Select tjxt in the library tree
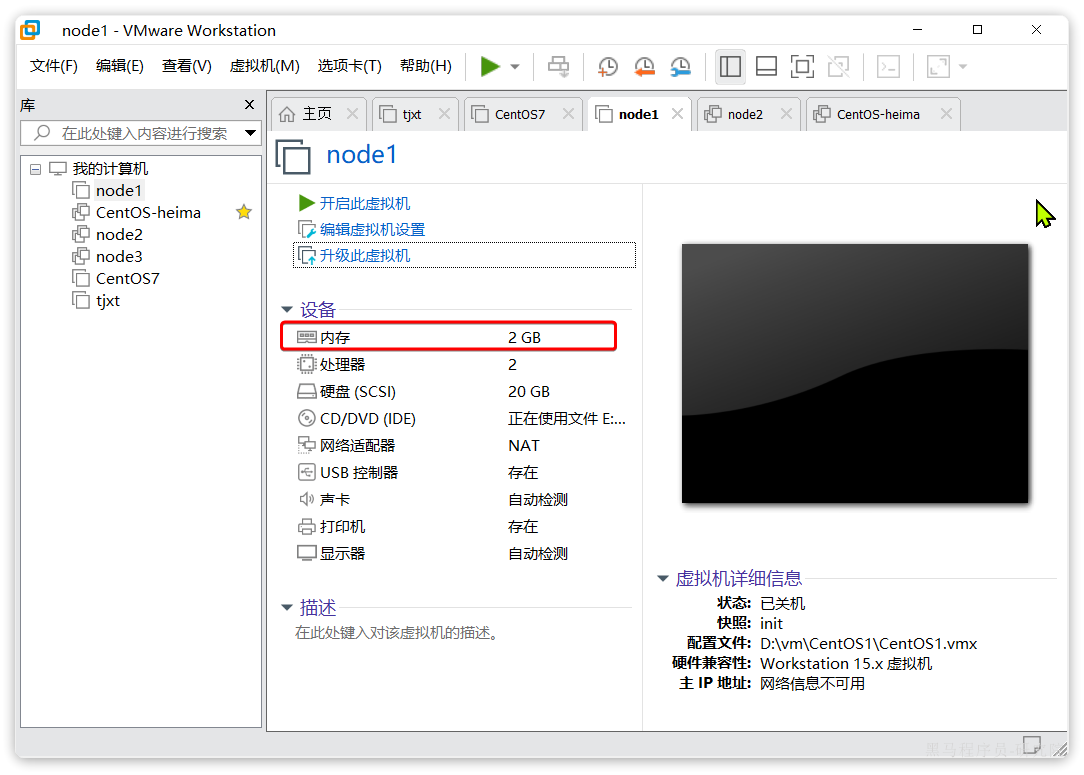1084x775 pixels. (108, 301)
